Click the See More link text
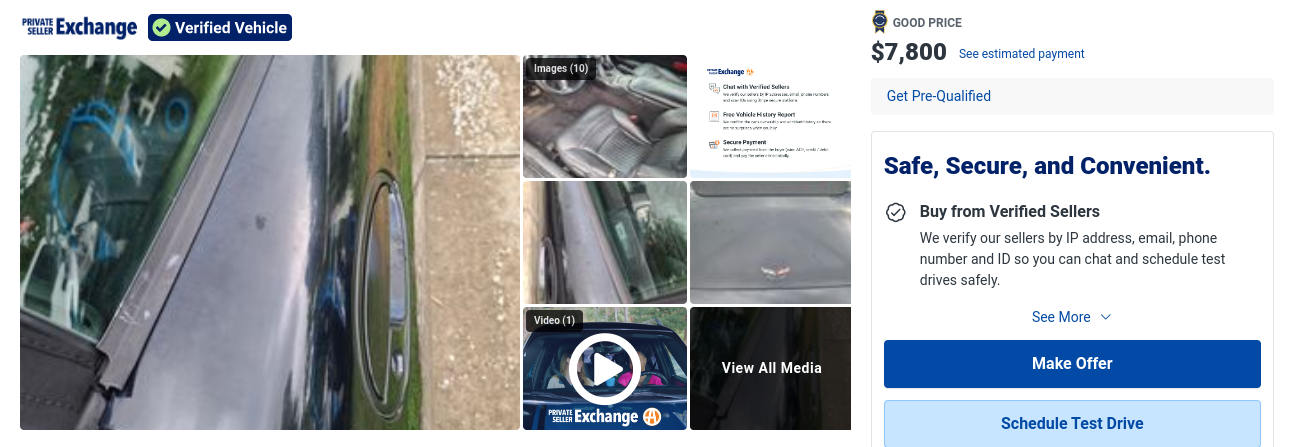The width and height of the screenshot is (1304, 447). click(1061, 317)
